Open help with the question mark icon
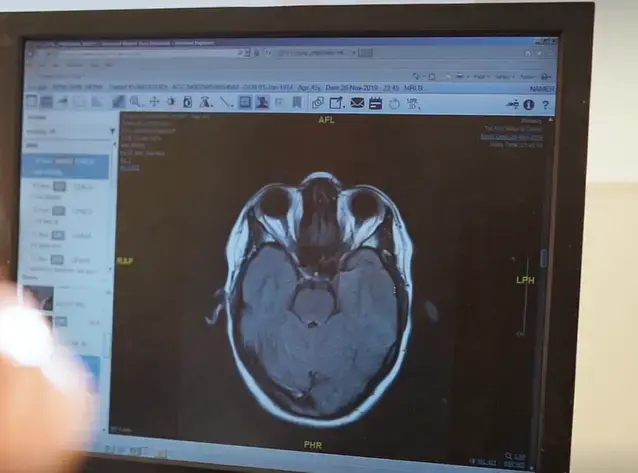This screenshot has width=638, height=473. point(546,105)
